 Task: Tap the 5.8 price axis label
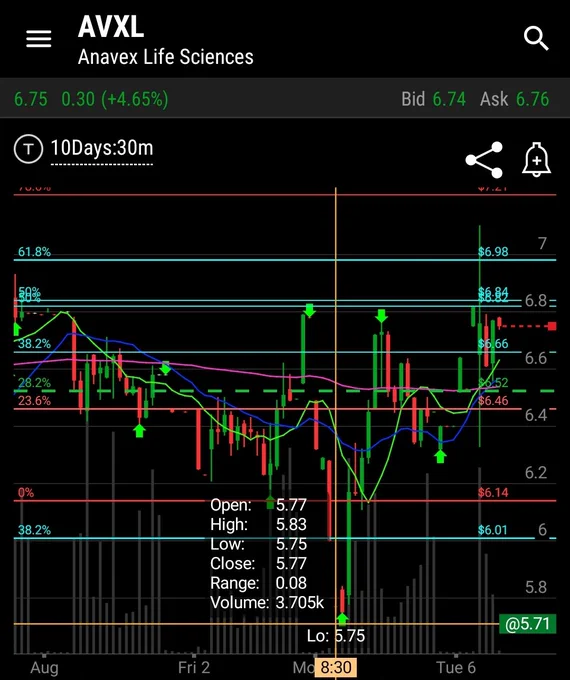tap(536, 587)
